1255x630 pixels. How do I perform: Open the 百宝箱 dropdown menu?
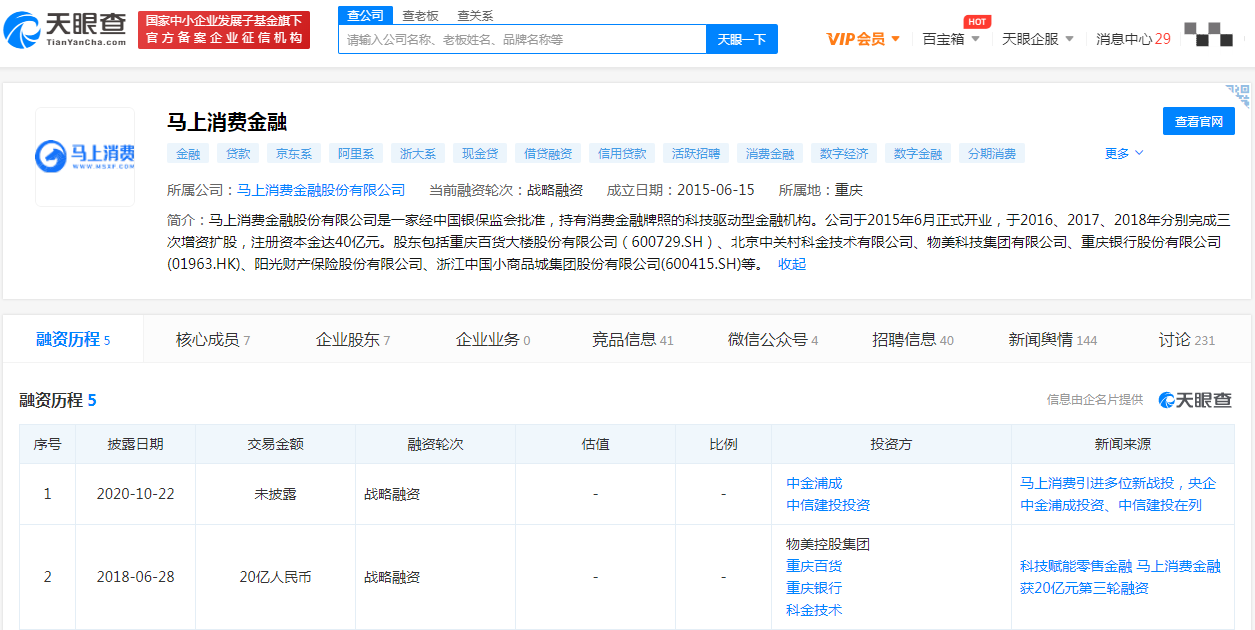(x=951, y=39)
